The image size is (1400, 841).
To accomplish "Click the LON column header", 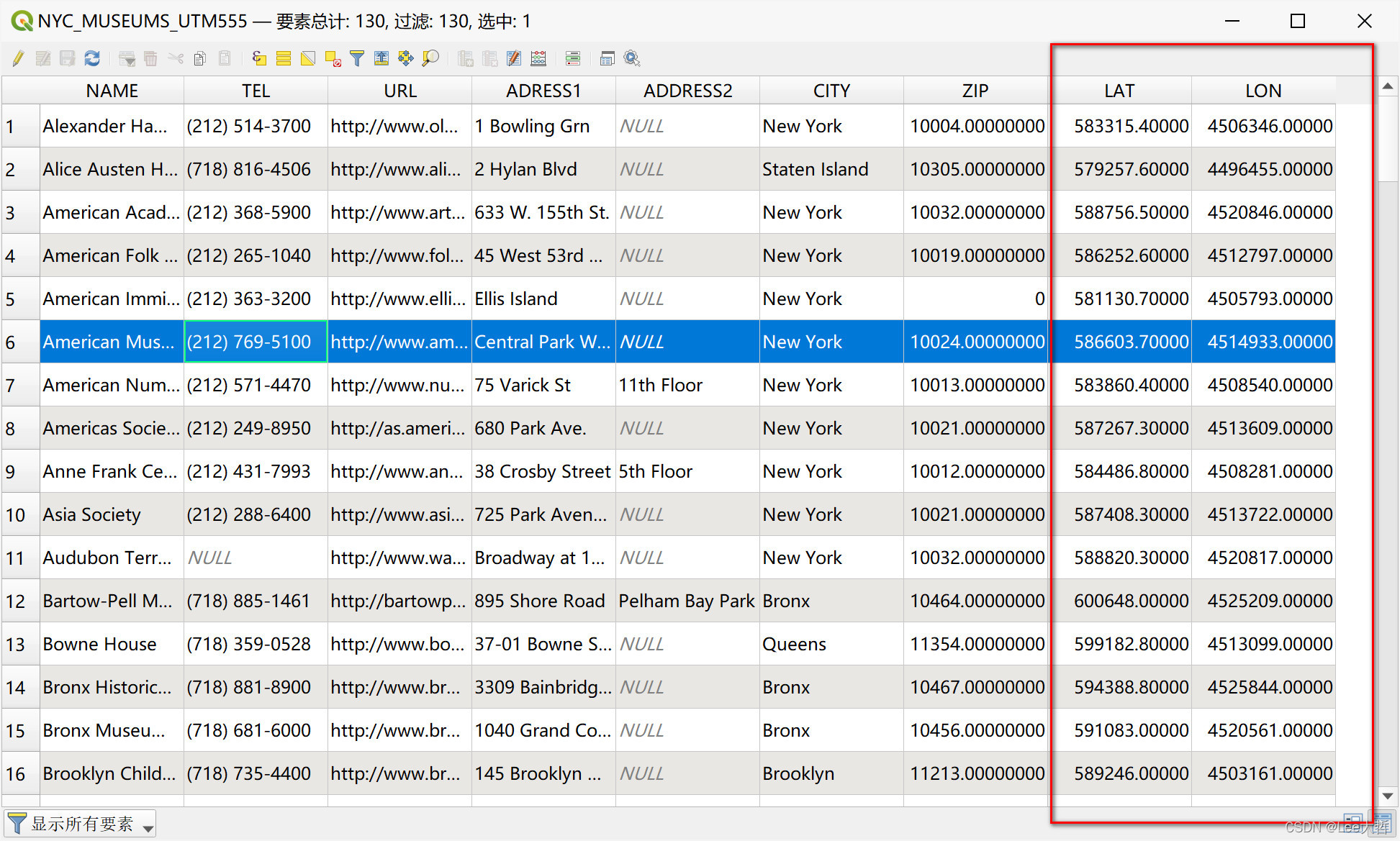I will coord(1263,91).
